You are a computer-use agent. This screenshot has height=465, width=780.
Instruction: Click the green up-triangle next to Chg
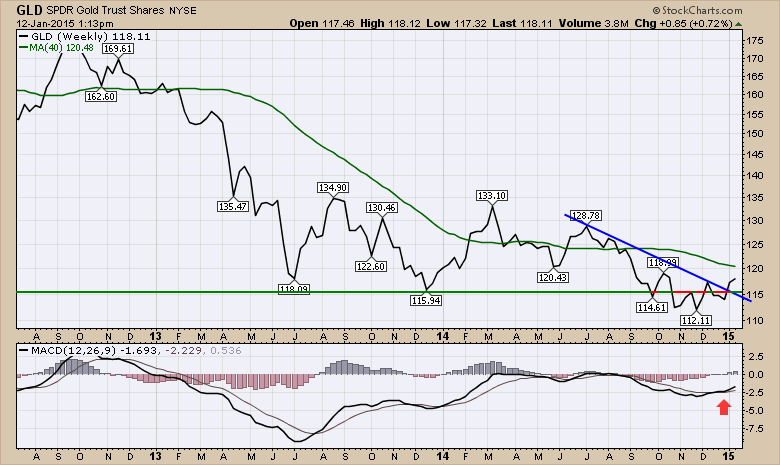(x=738, y=24)
